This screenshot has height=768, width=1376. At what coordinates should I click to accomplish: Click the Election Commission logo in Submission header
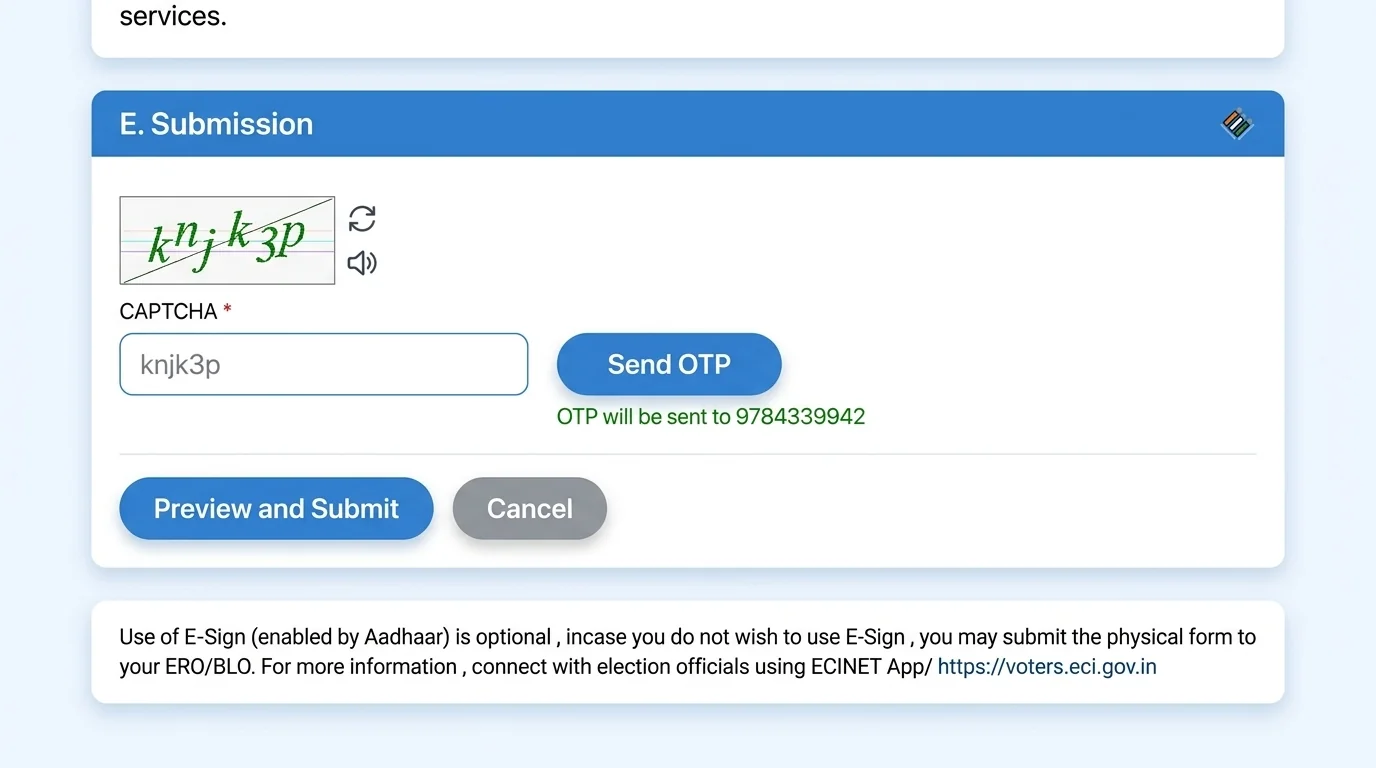(1237, 124)
